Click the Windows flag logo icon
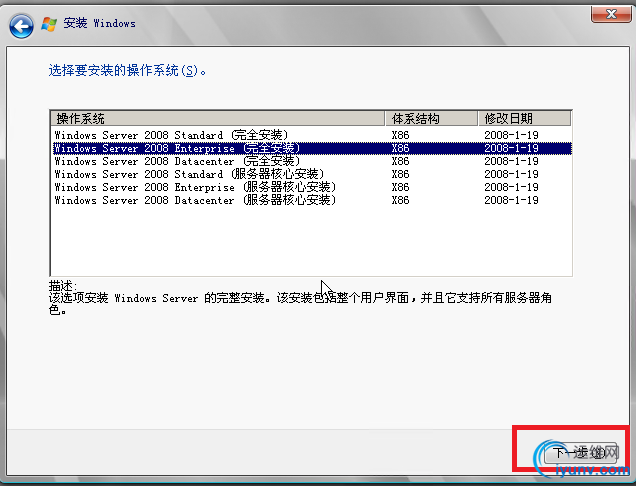The image size is (636, 486). pyautogui.click(x=49, y=24)
